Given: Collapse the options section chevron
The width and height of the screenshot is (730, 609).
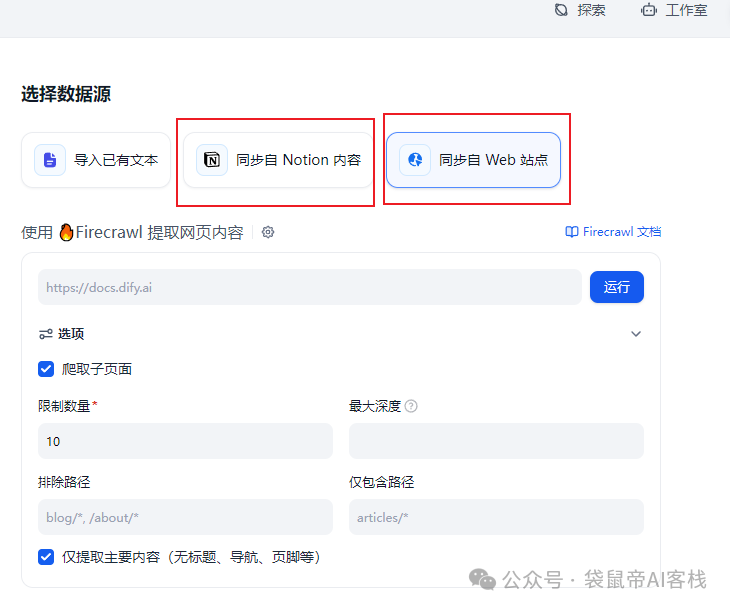Looking at the screenshot, I should [636, 334].
